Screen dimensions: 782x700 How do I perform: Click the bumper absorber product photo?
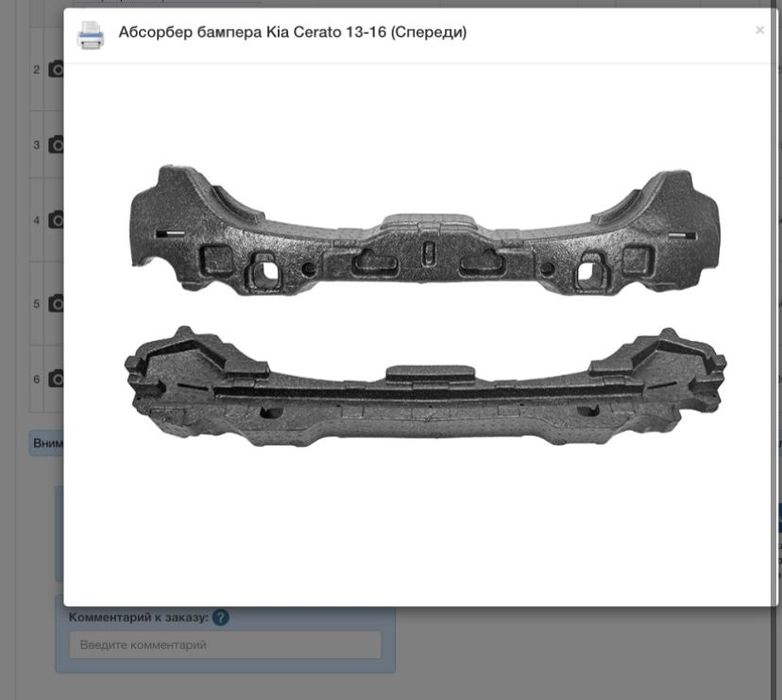(x=425, y=305)
